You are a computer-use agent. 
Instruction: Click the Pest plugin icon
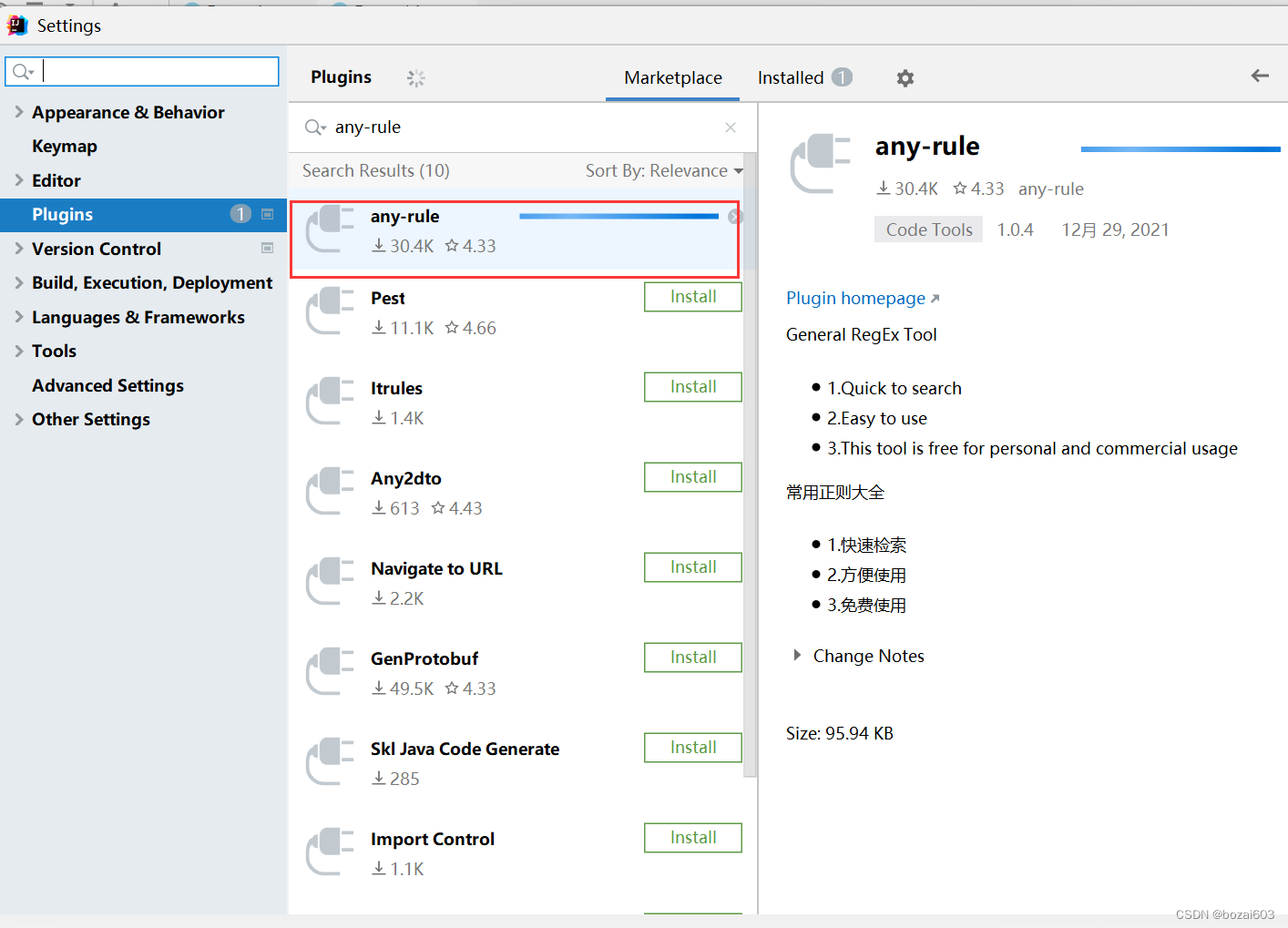point(330,311)
